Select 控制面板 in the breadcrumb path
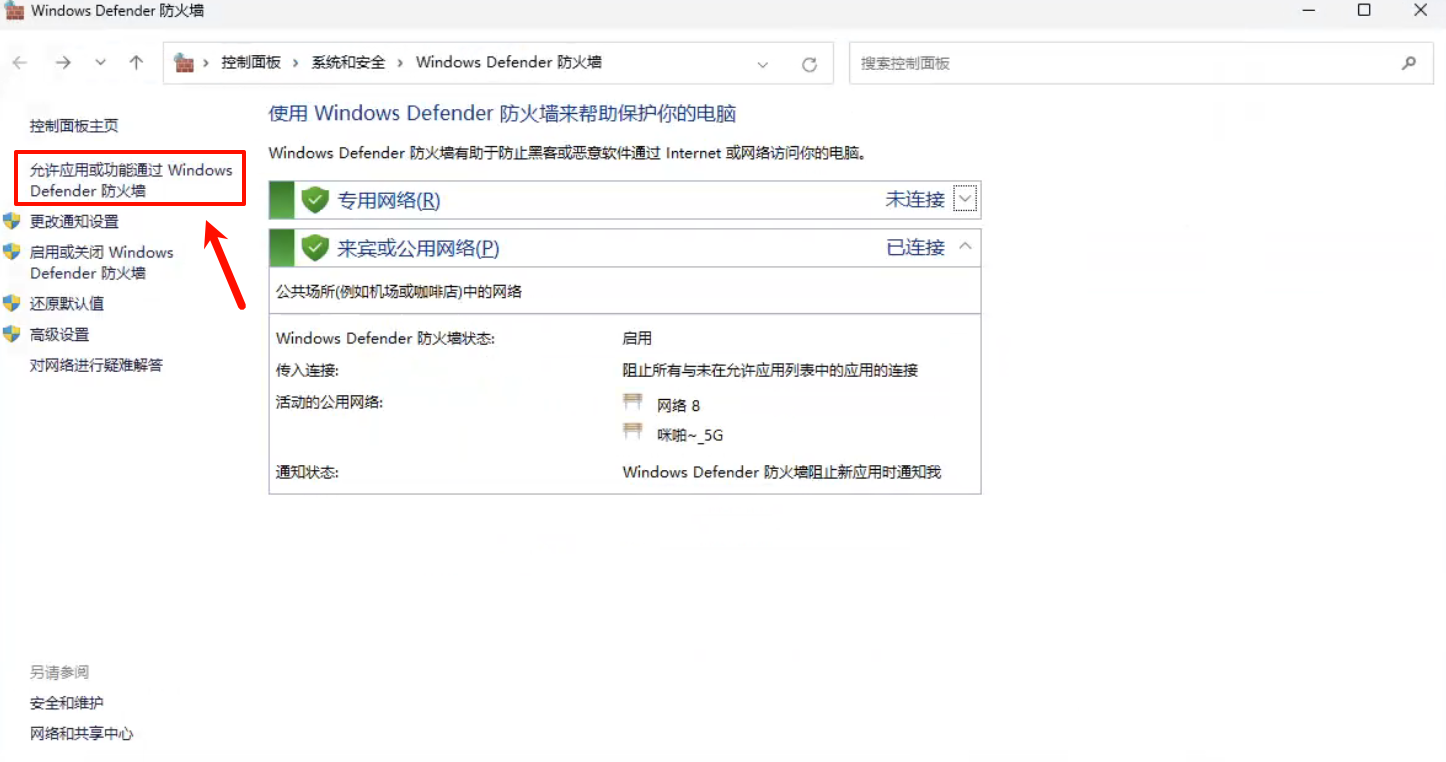 (x=251, y=63)
